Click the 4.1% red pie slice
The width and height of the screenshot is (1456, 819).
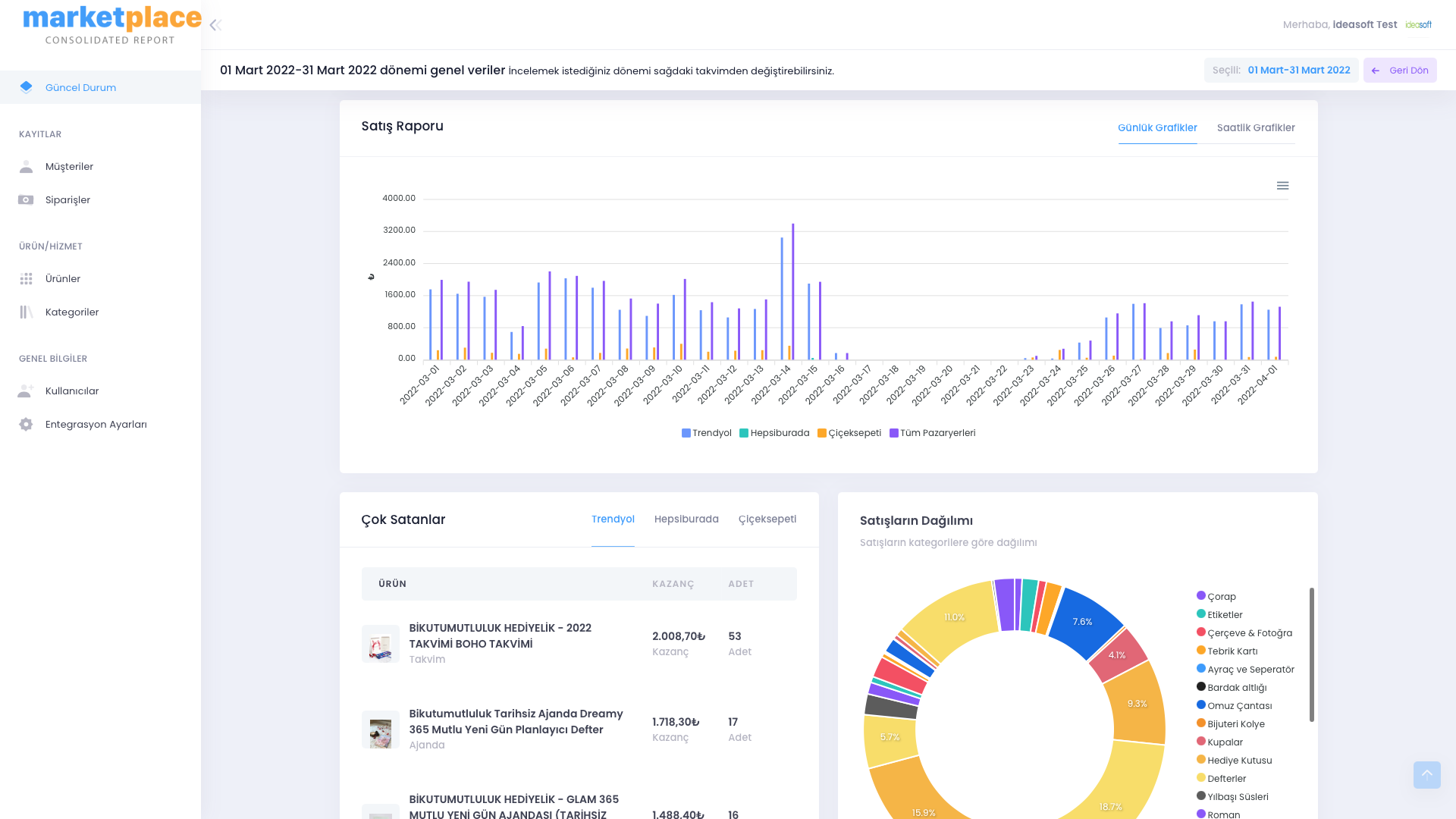(1118, 655)
